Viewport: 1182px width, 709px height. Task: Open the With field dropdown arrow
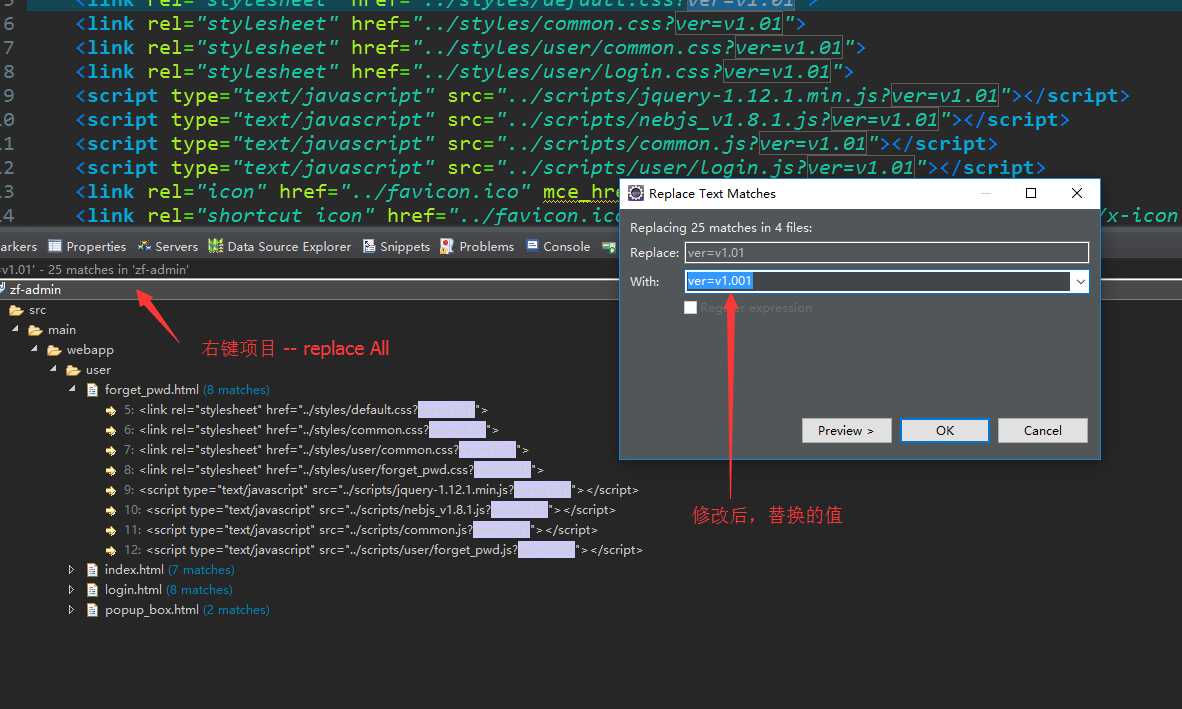point(1079,281)
